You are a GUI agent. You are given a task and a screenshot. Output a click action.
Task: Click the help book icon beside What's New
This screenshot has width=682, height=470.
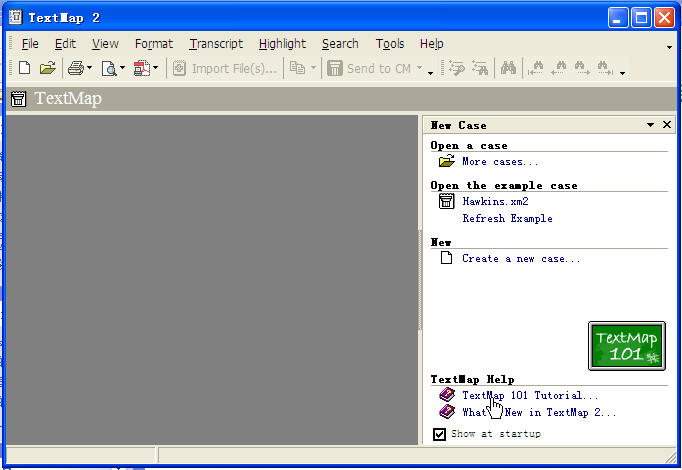tap(447, 411)
